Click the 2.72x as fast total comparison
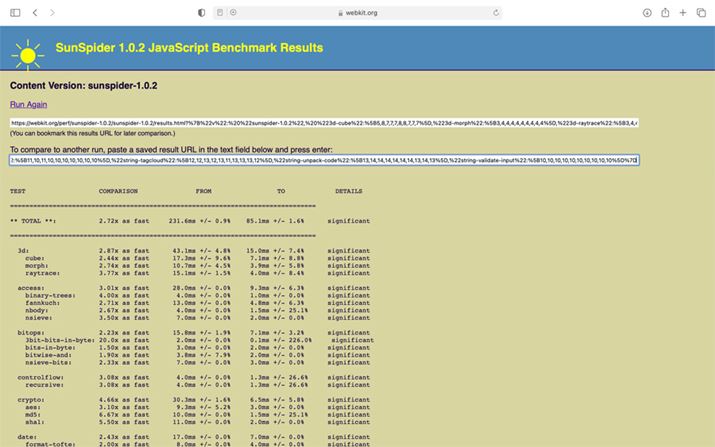The height and width of the screenshot is (447, 715). [x=124, y=221]
